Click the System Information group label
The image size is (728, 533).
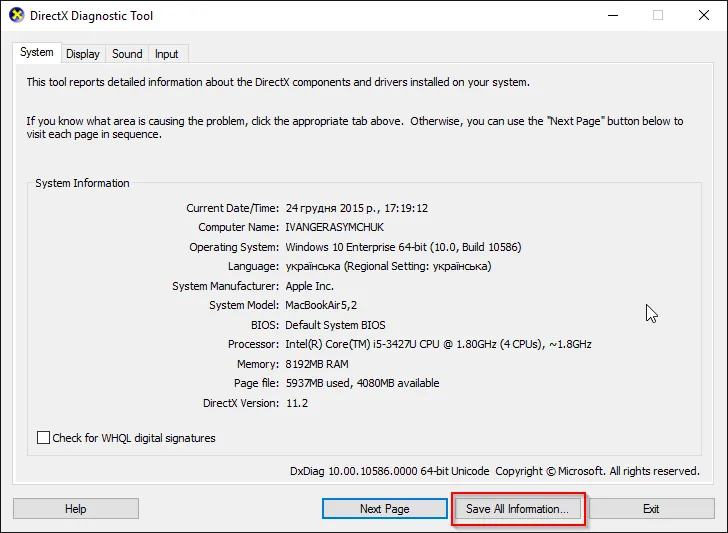(82, 183)
